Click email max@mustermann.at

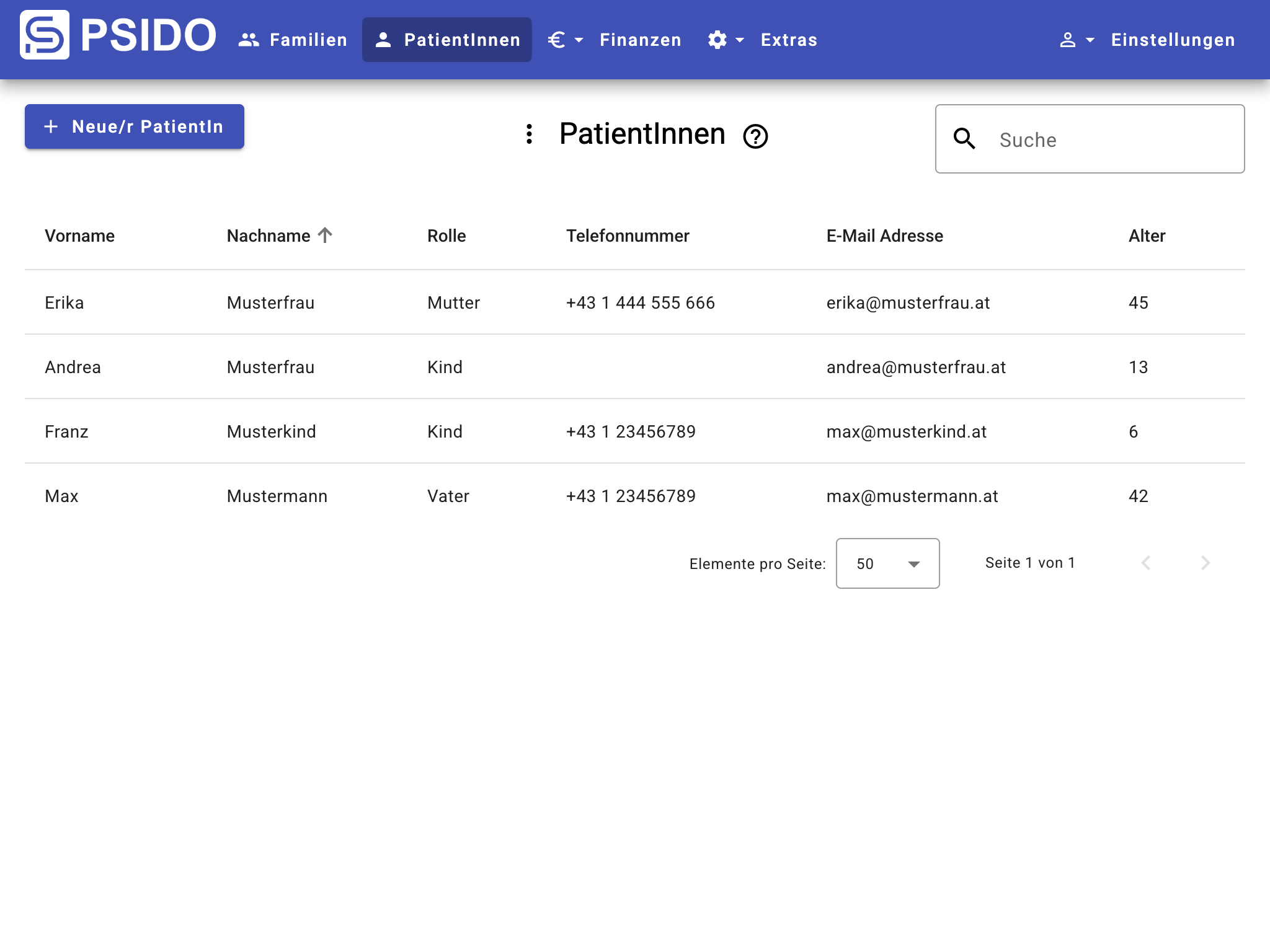click(913, 496)
